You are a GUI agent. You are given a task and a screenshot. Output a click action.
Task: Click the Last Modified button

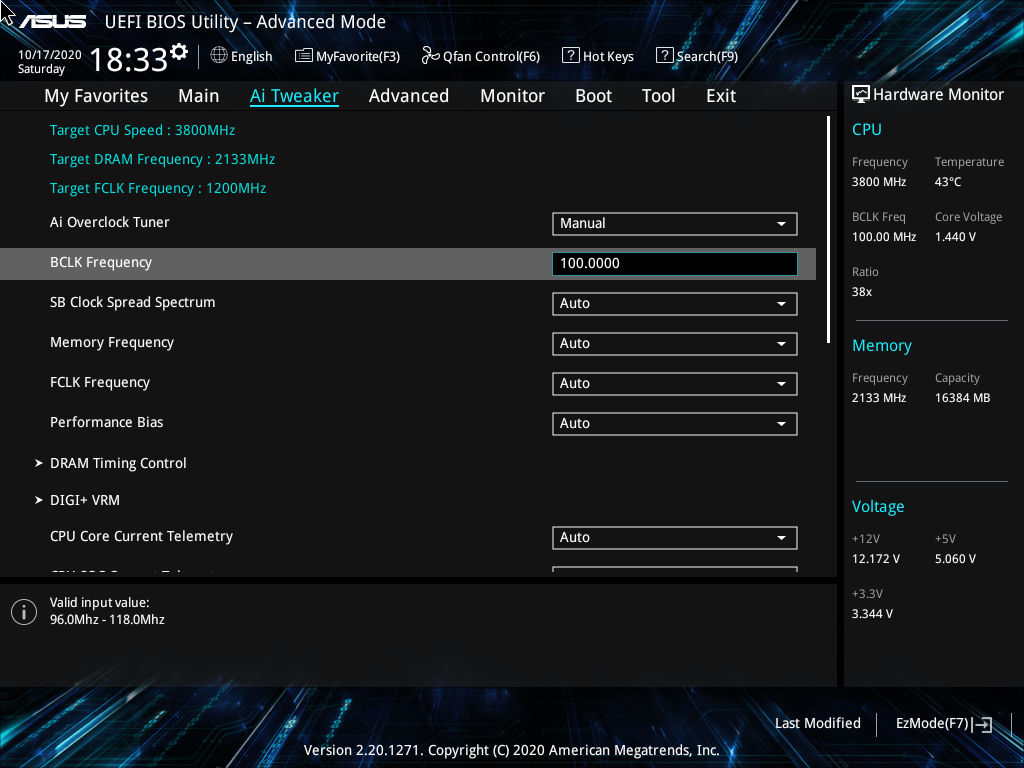point(818,724)
